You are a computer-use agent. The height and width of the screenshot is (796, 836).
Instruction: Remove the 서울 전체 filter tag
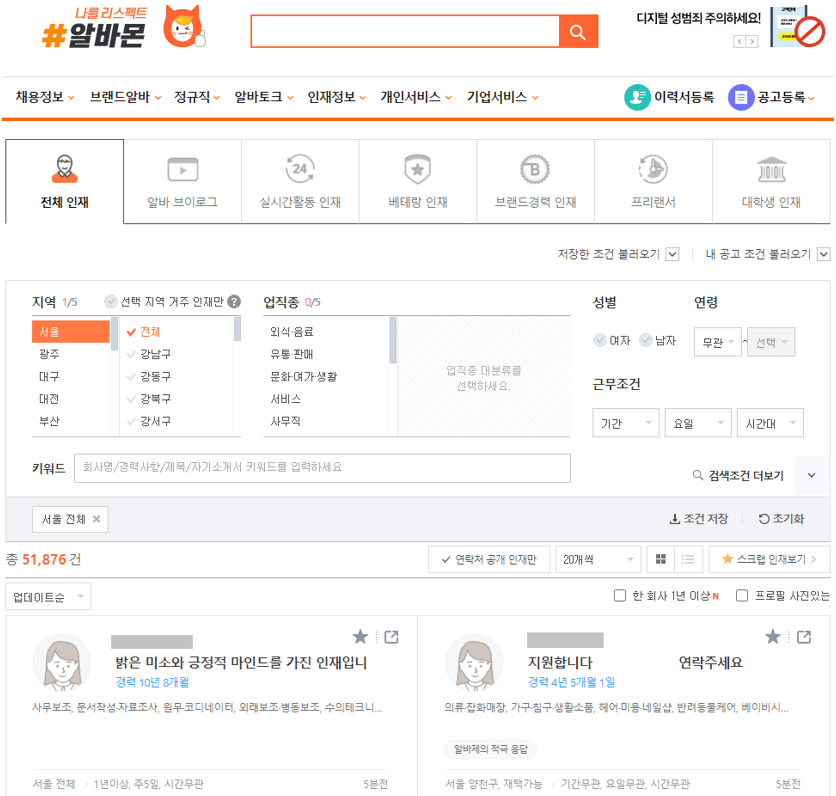[x=97, y=519]
